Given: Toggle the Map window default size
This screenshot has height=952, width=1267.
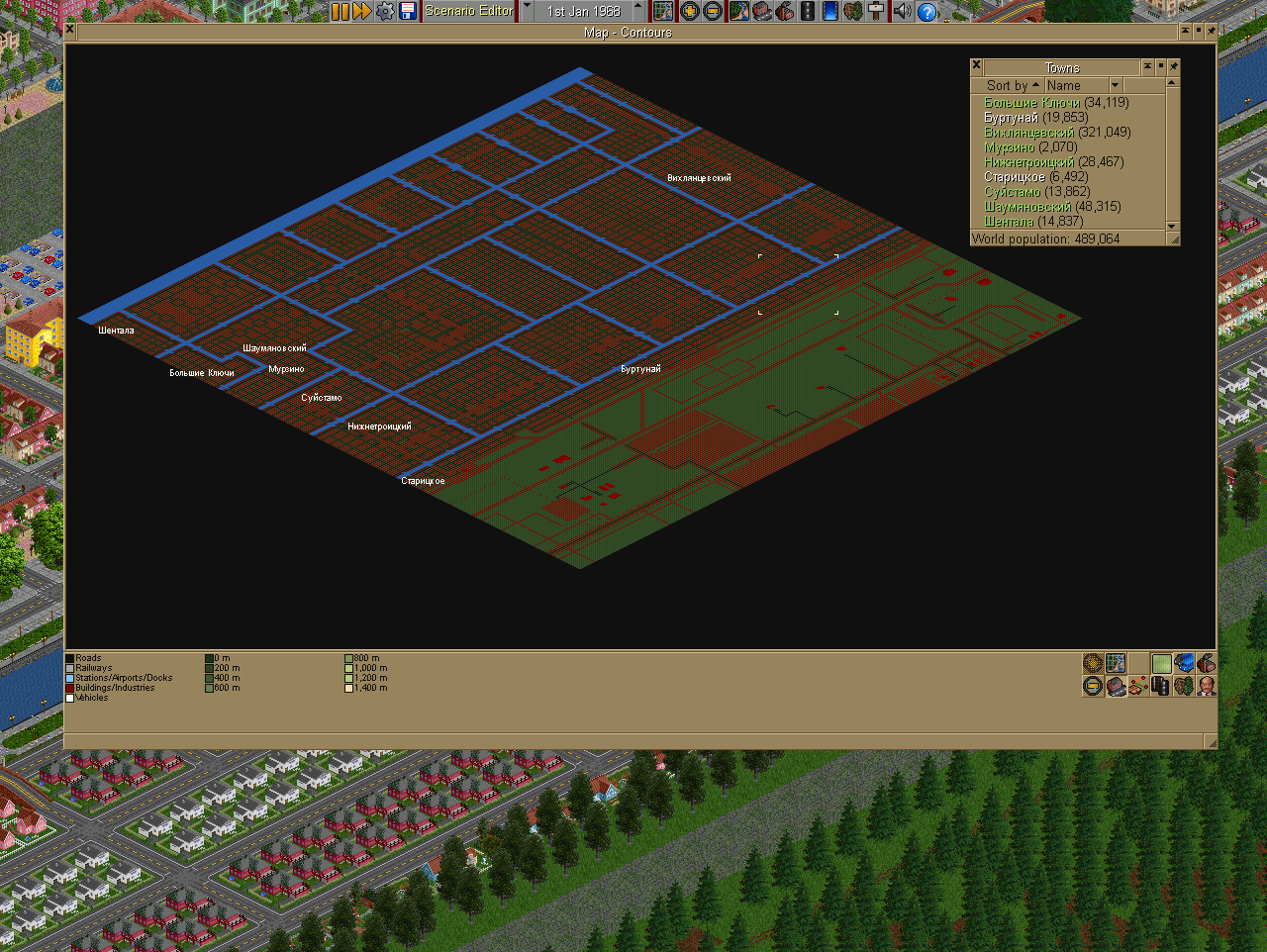Looking at the screenshot, I should [x=1198, y=32].
